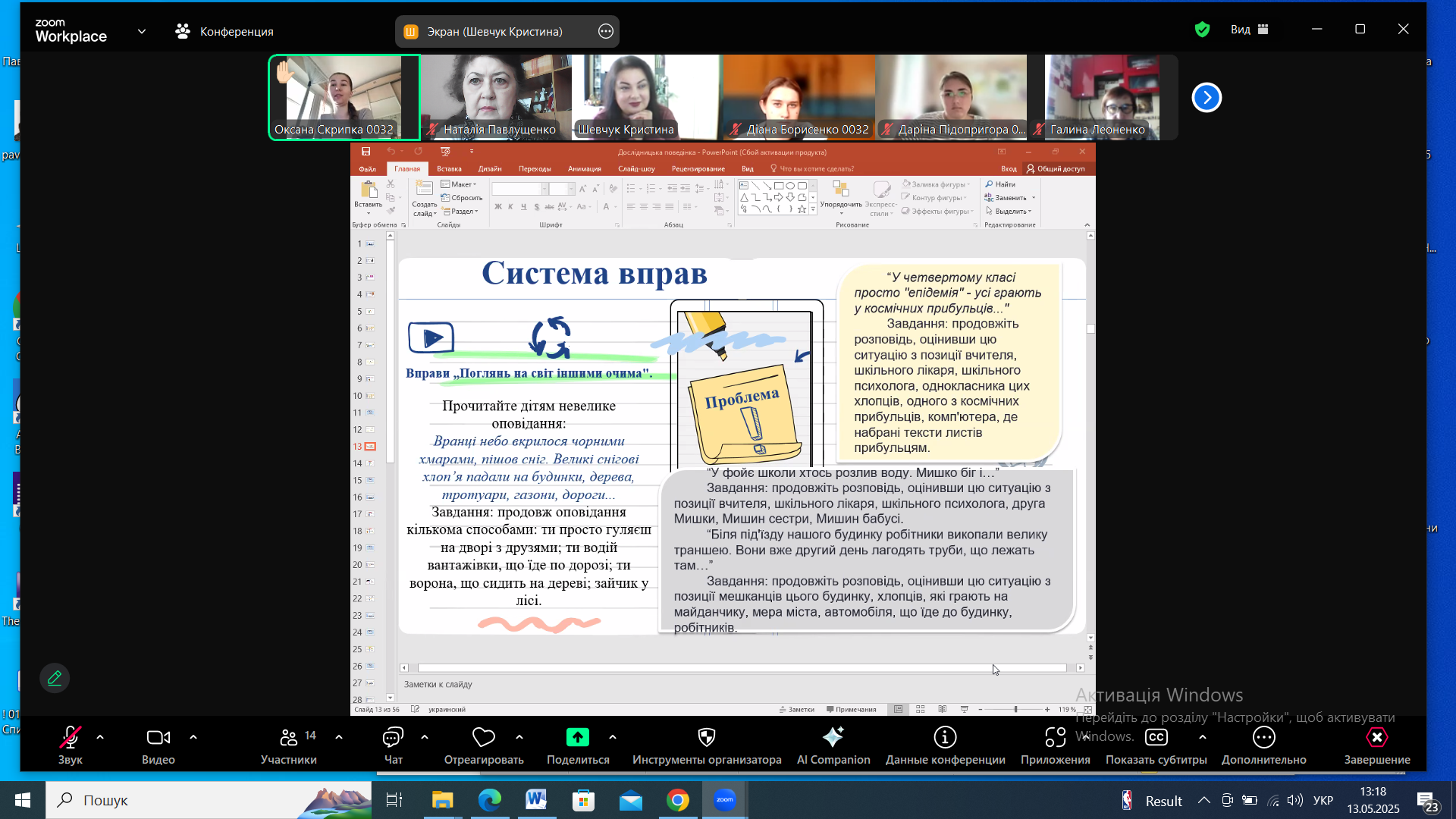Open the Zoom Workplace dropdown chevron

click(142, 31)
